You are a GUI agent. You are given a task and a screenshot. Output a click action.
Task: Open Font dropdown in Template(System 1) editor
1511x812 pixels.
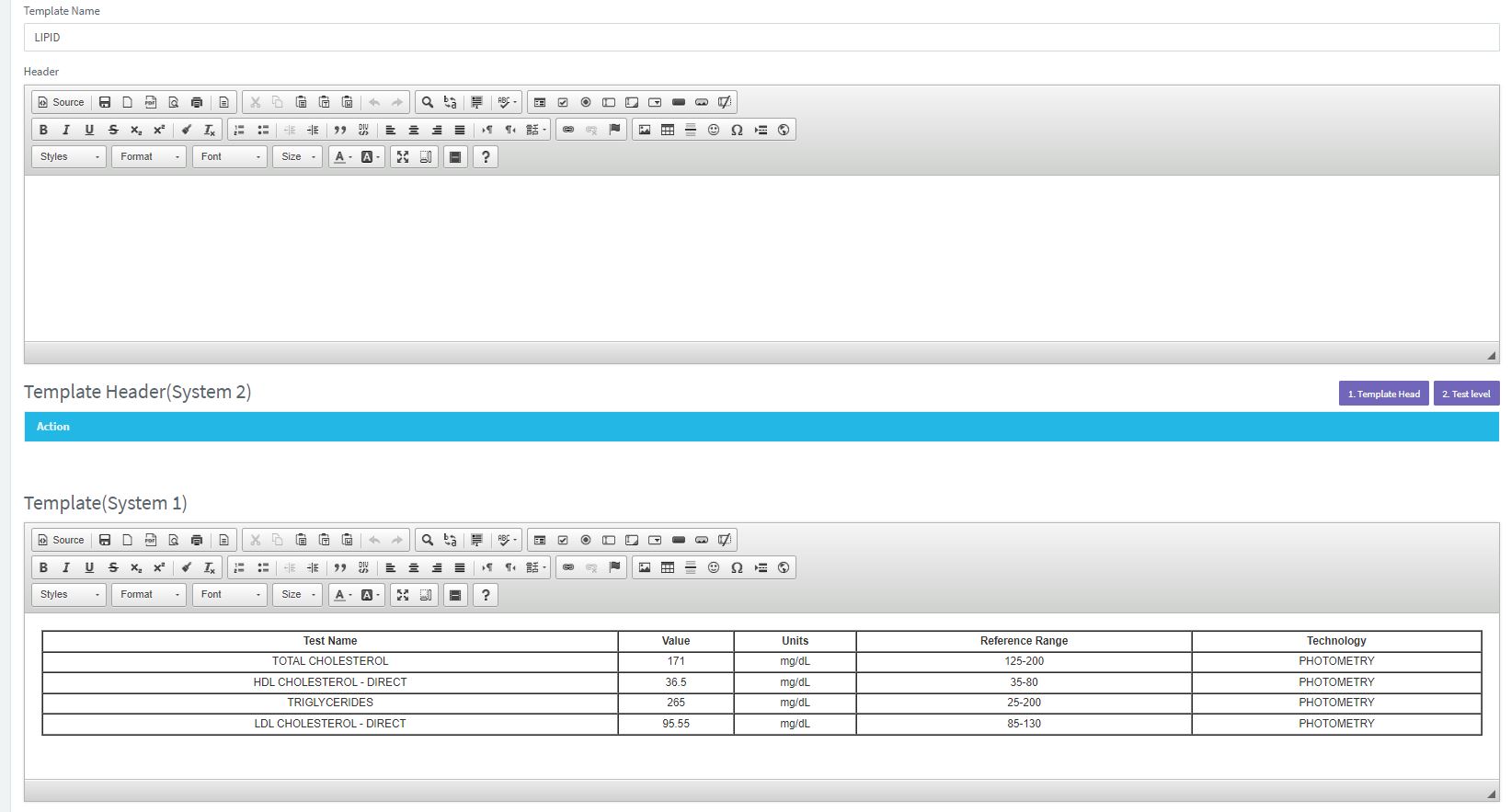[x=229, y=595]
